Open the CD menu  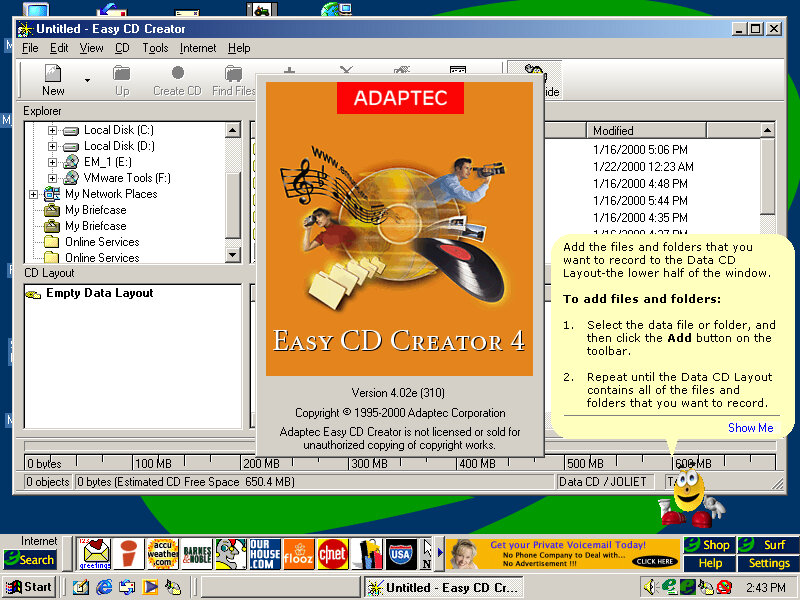[122, 48]
